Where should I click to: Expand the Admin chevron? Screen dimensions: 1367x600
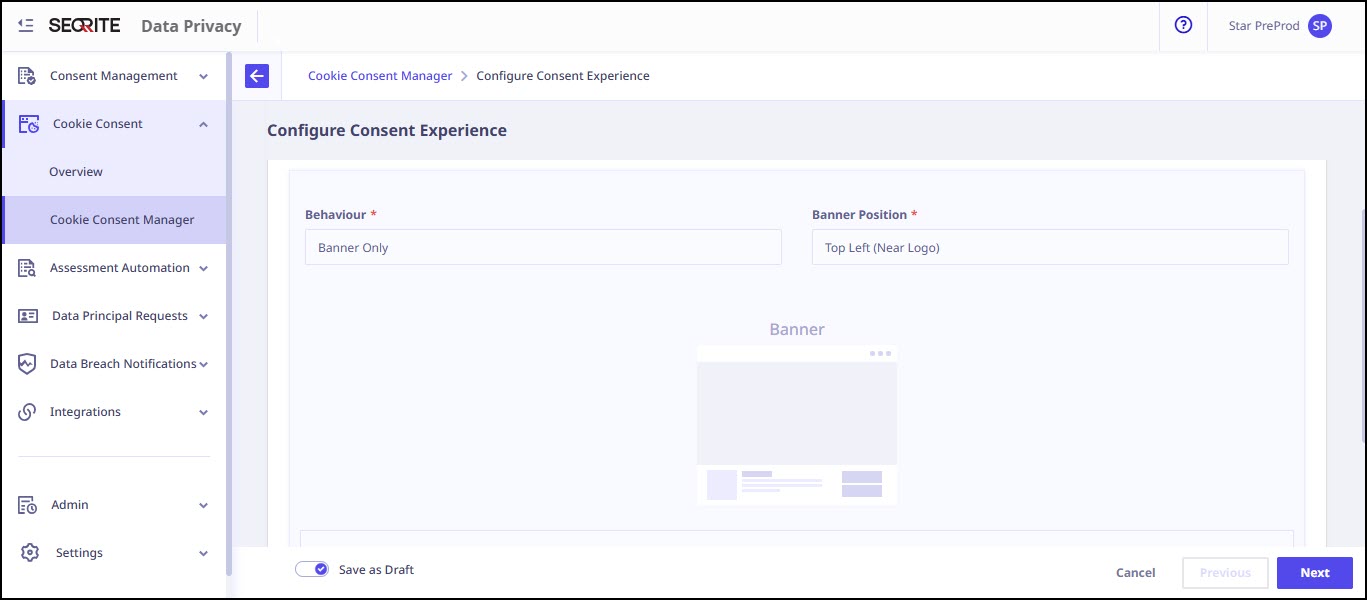tap(204, 505)
